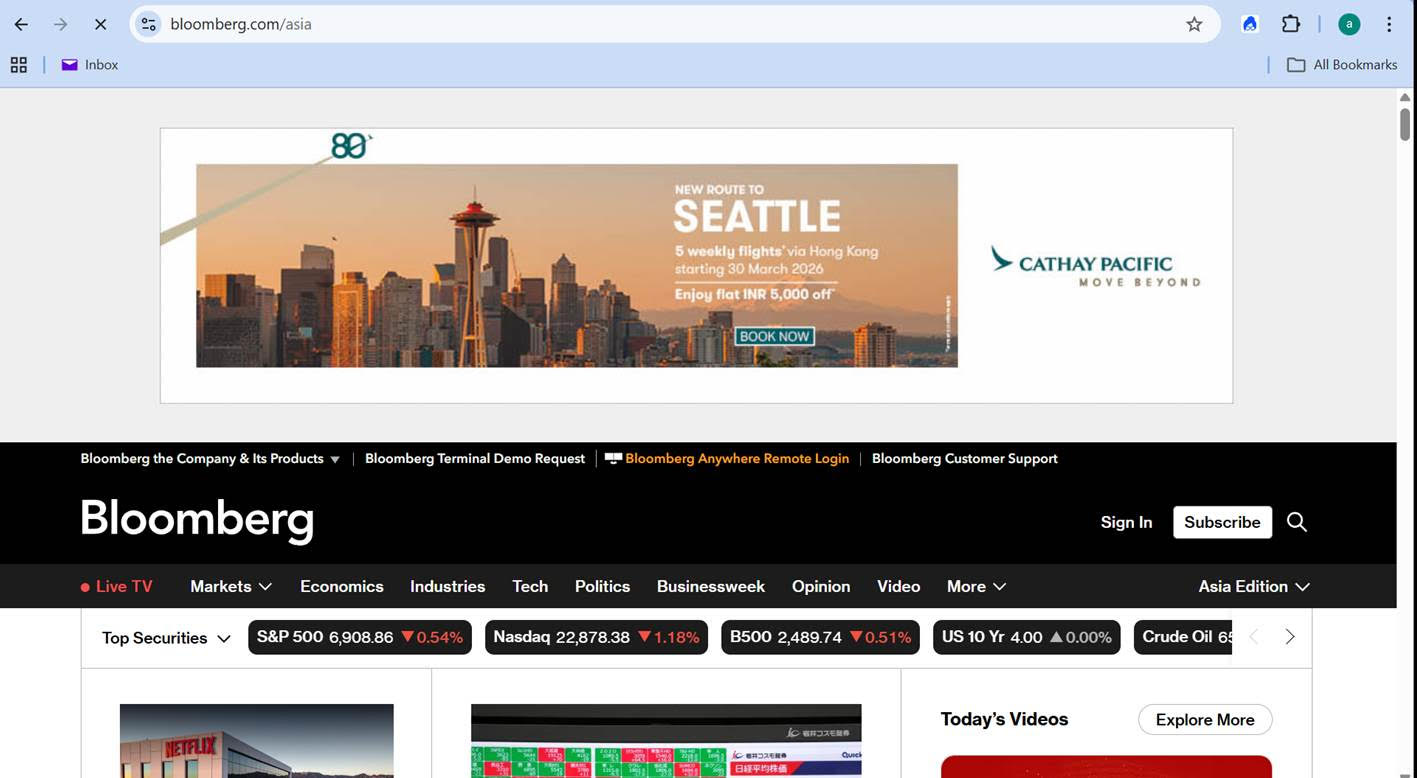Bookmark this page with the star icon
This screenshot has width=1417, height=778.
1194,24
